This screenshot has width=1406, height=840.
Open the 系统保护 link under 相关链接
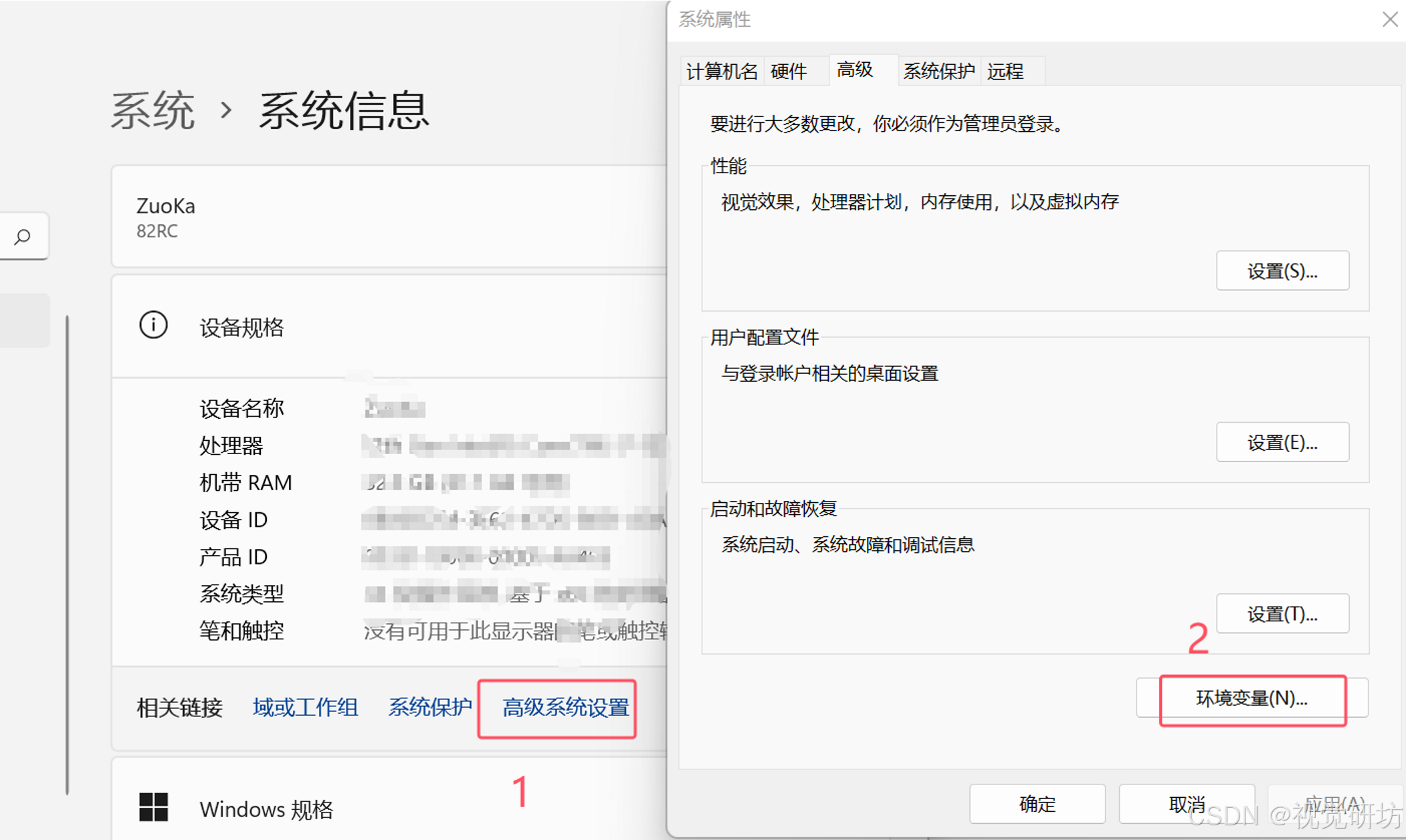430,707
